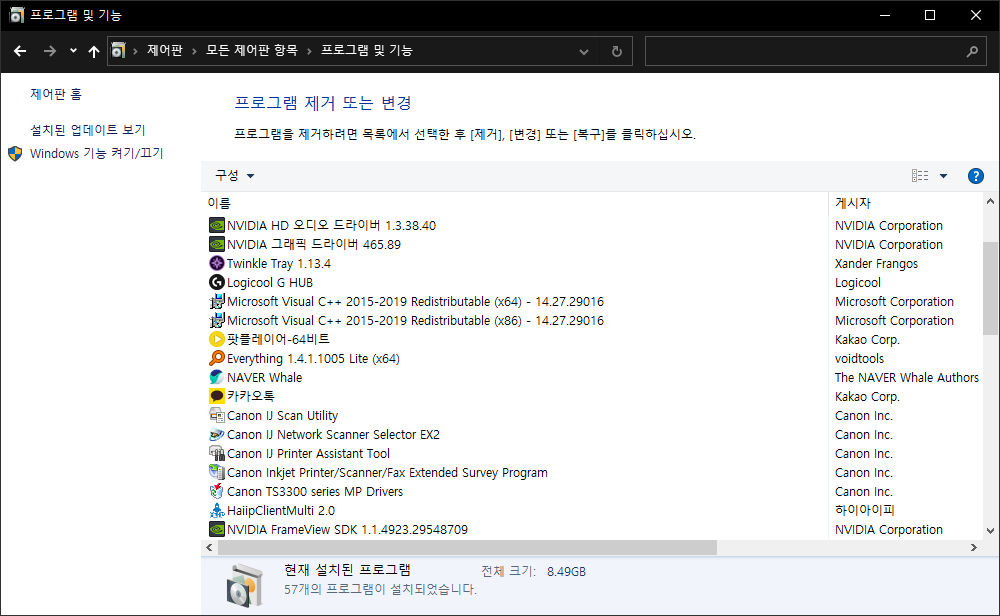Open Windows 기능 켜기/끄기 link
This screenshot has width=1000, height=616.
(96, 153)
